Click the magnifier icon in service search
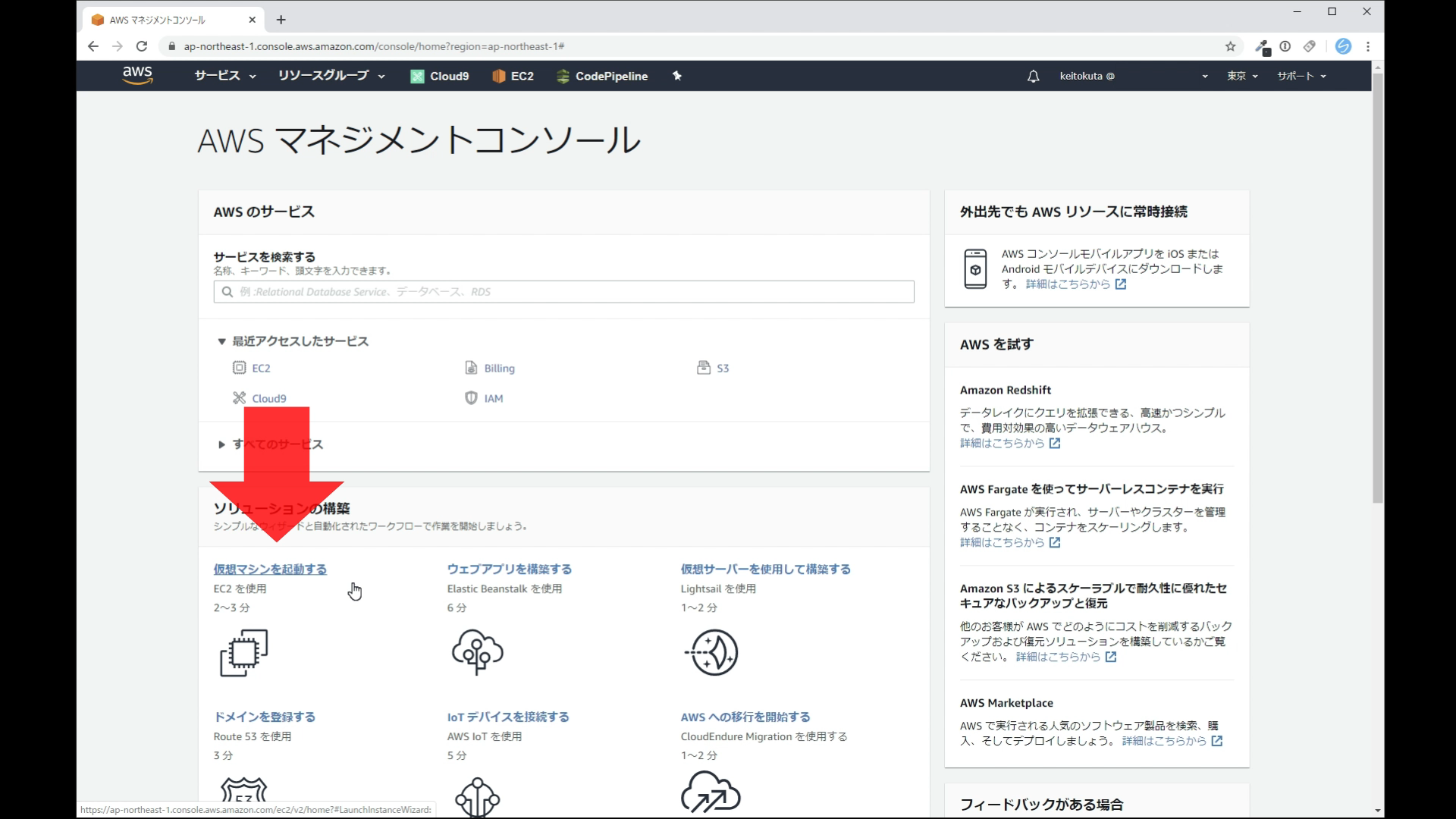Image resolution: width=1456 pixels, height=819 pixels. coord(227,291)
